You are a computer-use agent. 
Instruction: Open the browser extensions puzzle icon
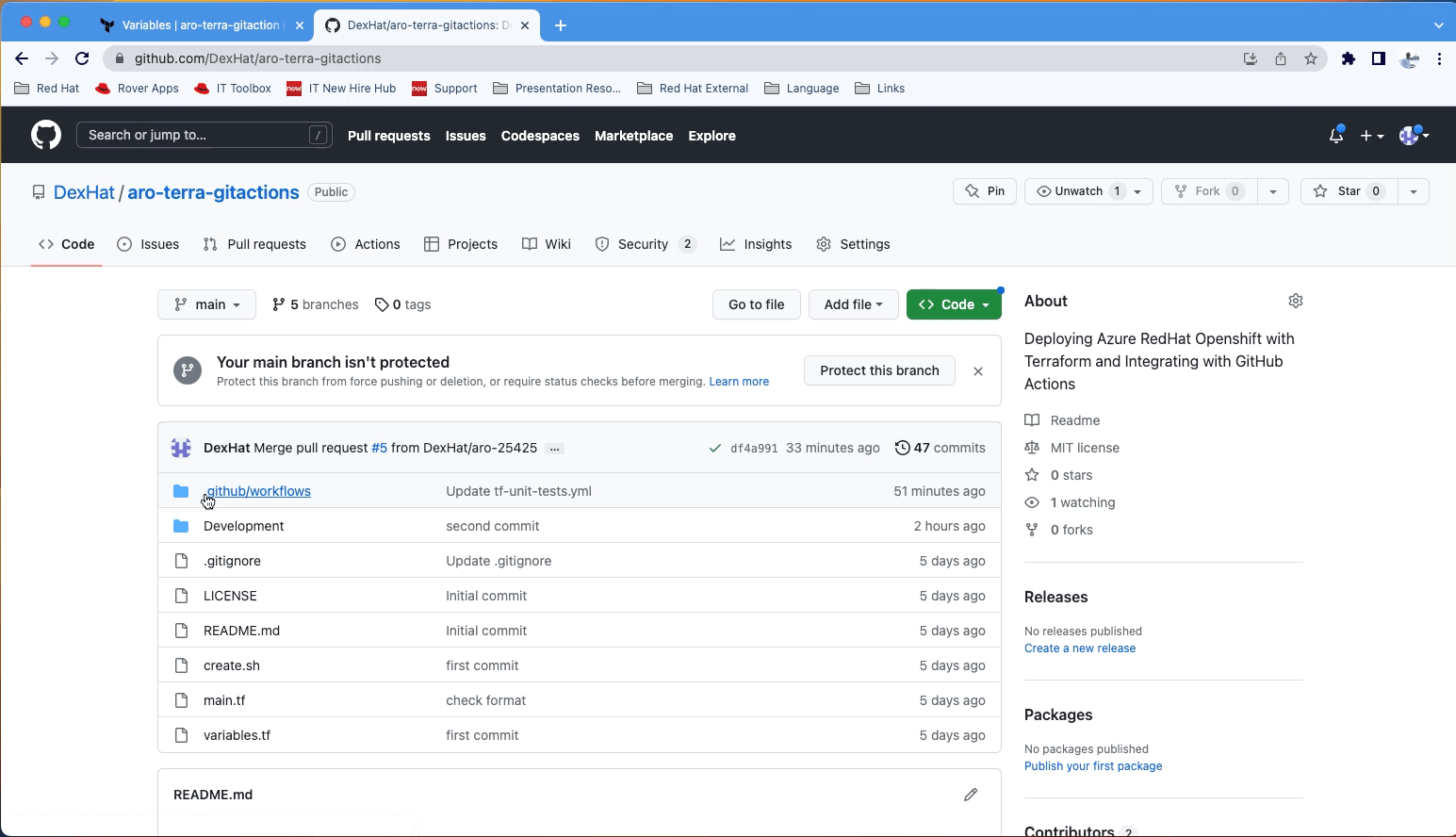tap(1349, 58)
